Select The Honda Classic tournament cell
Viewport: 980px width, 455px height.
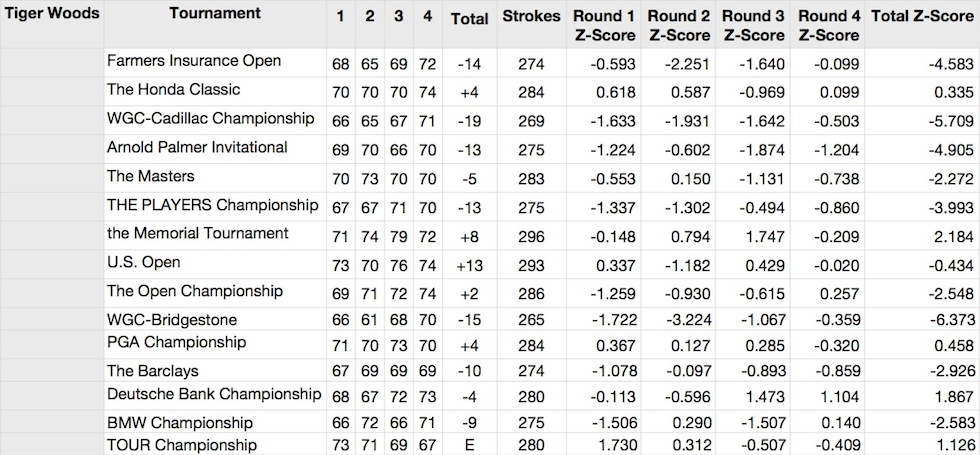(215, 92)
